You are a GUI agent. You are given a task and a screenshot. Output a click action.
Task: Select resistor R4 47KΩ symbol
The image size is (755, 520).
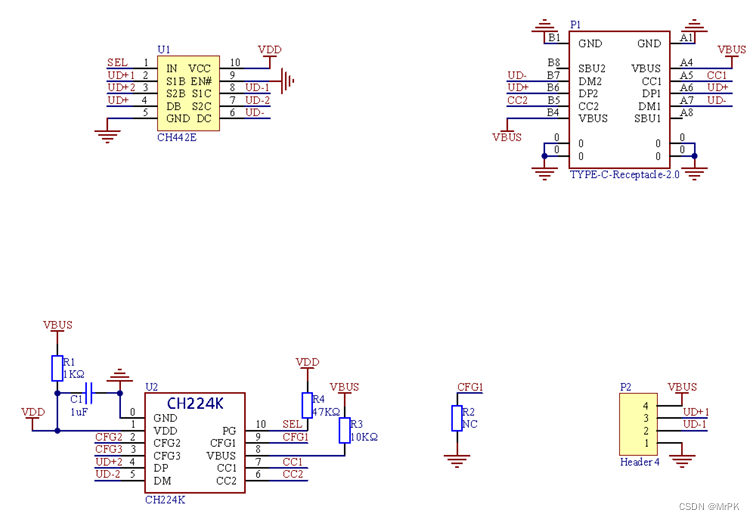coord(307,405)
